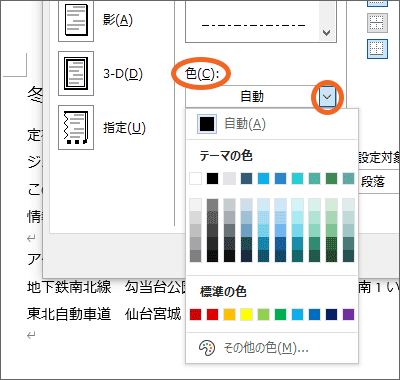The image size is (400, 380).
Task: Click the black 自動 color square icon
Action: pos(207,124)
